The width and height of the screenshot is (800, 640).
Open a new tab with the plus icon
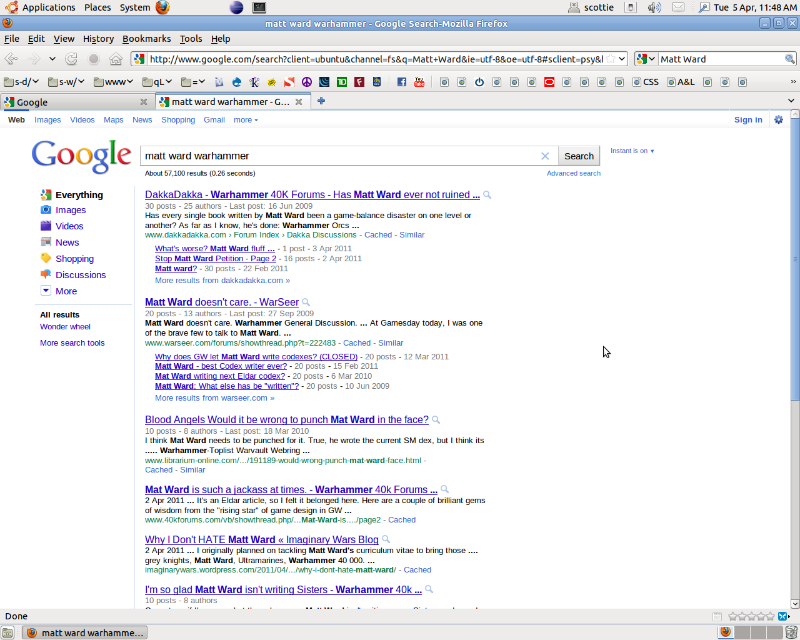pyautogui.click(x=321, y=101)
